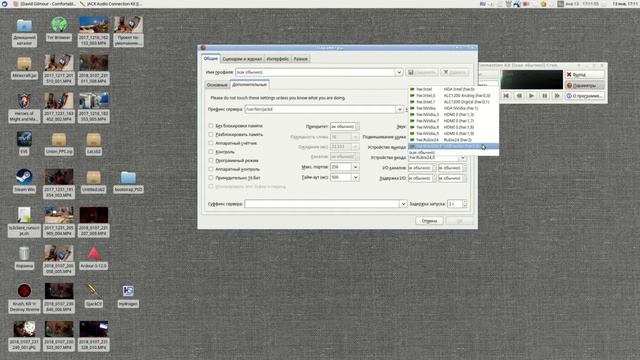640x360 pixels.
Task: Enable Аппаратный контроль checkbox
Action: pyautogui.click(x=211, y=169)
